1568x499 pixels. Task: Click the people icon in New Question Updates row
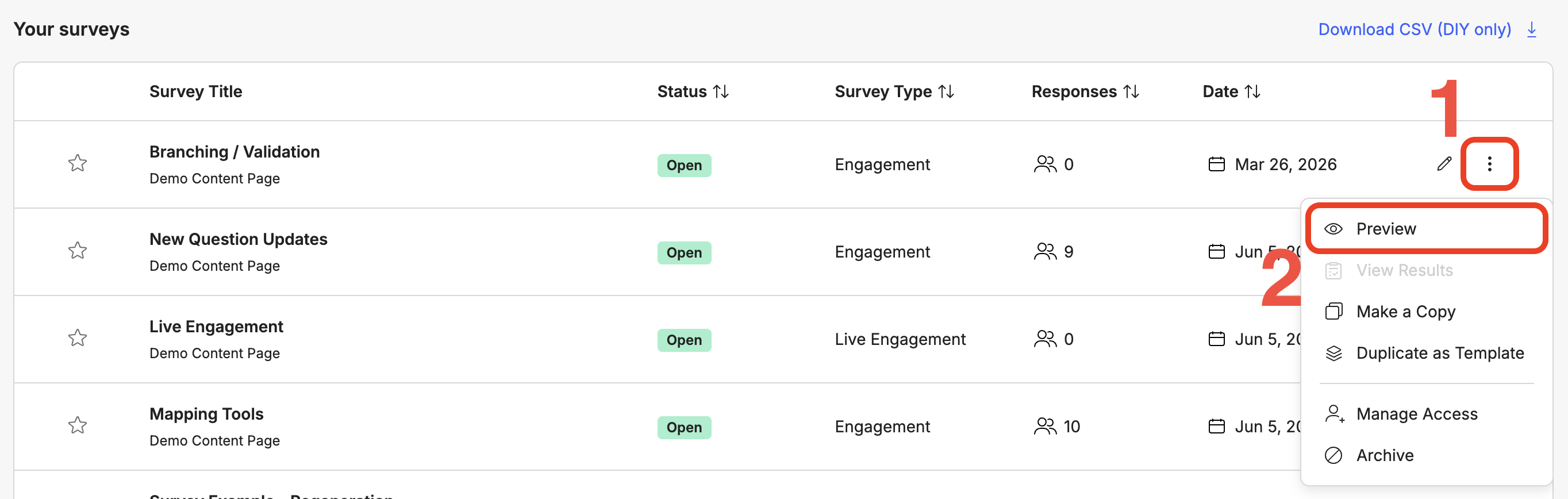(x=1045, y=251)
